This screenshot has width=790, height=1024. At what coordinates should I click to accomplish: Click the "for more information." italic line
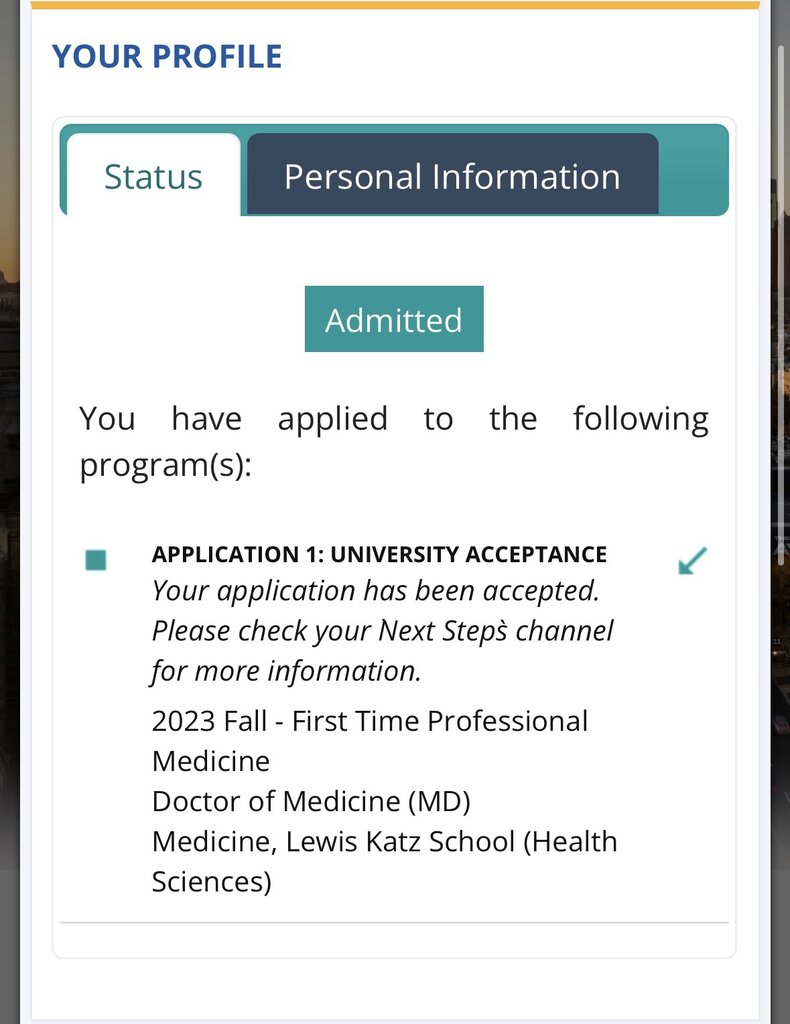pyautogui.click(x=286, y=671)
